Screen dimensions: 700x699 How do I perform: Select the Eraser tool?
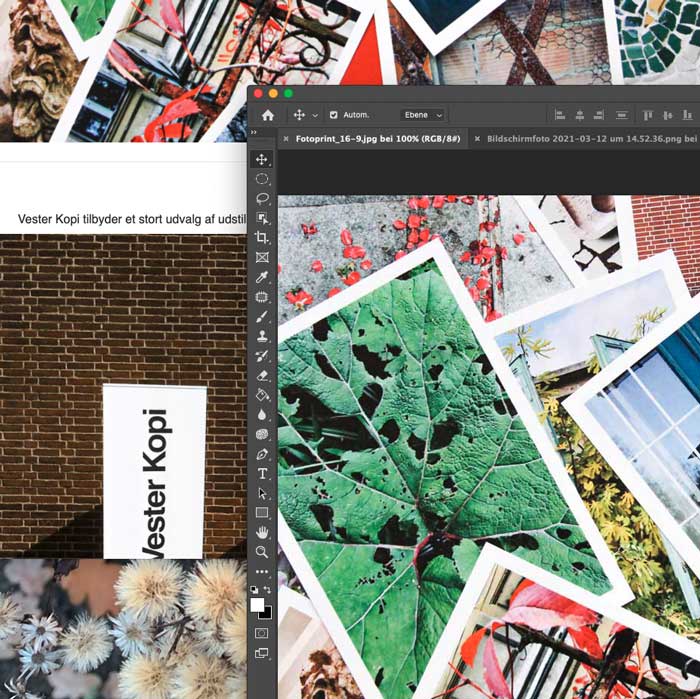262,375
